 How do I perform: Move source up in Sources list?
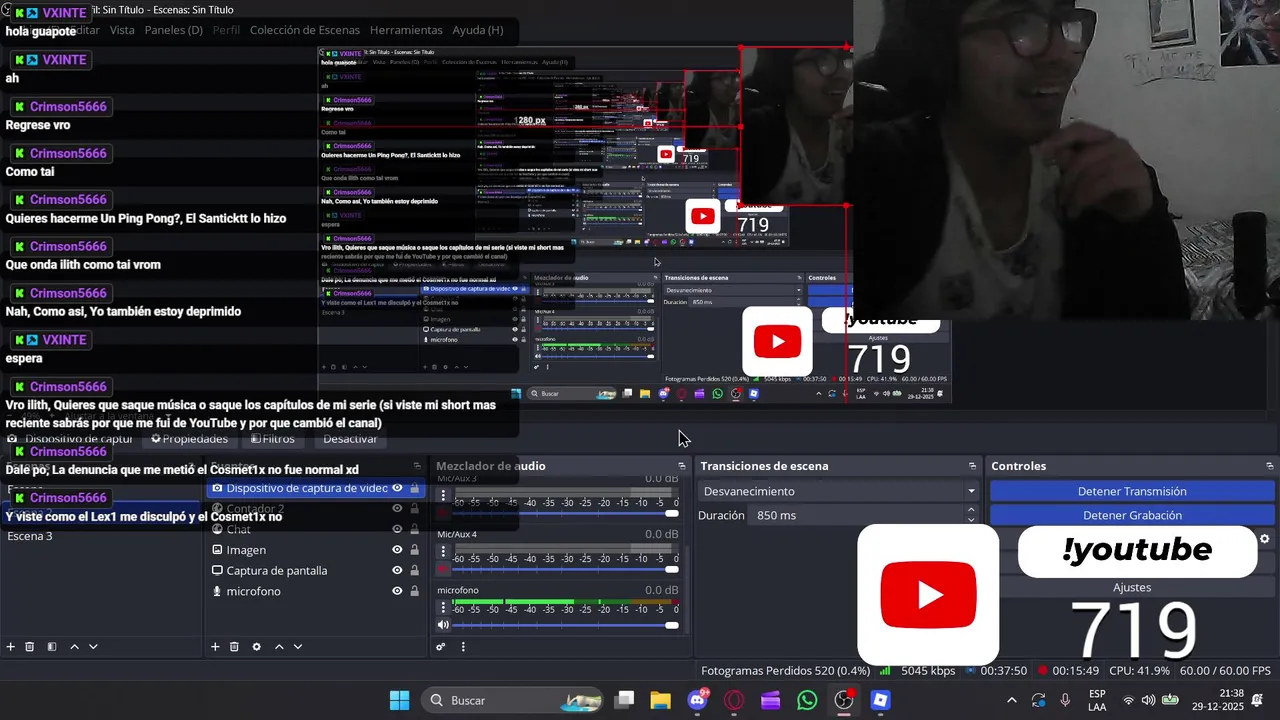tap(279, 647)
